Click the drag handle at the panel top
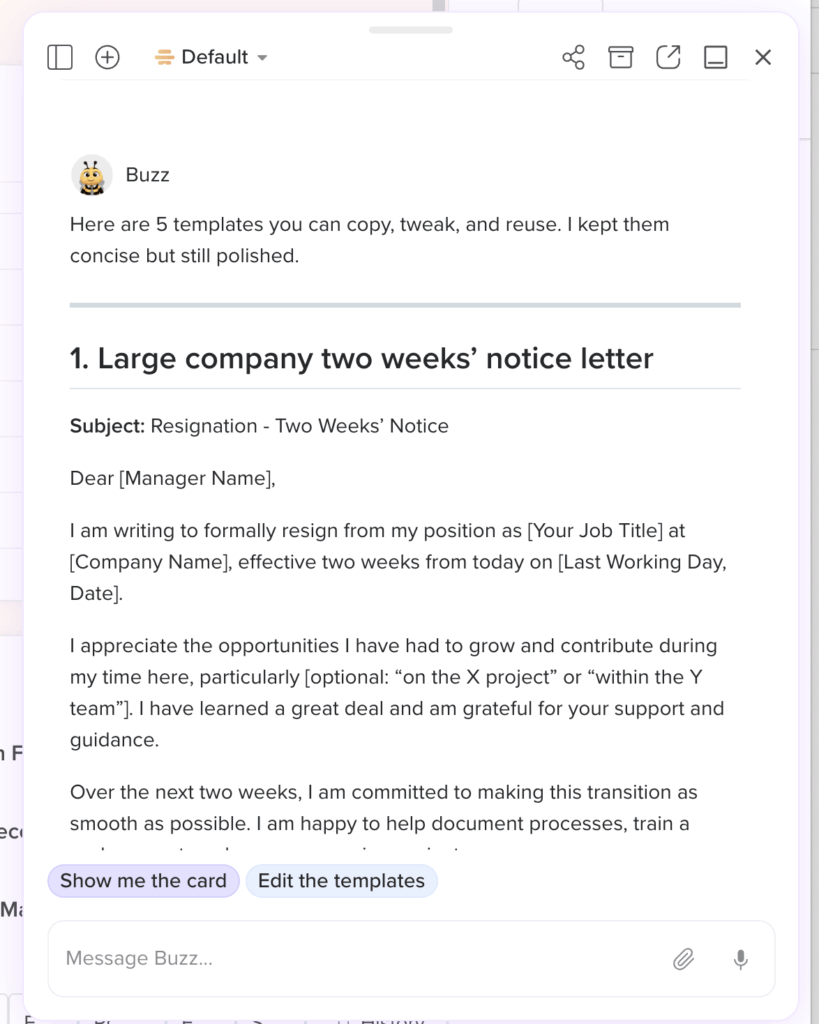This screenshot has width=819, height=1024. click(410, 30)
